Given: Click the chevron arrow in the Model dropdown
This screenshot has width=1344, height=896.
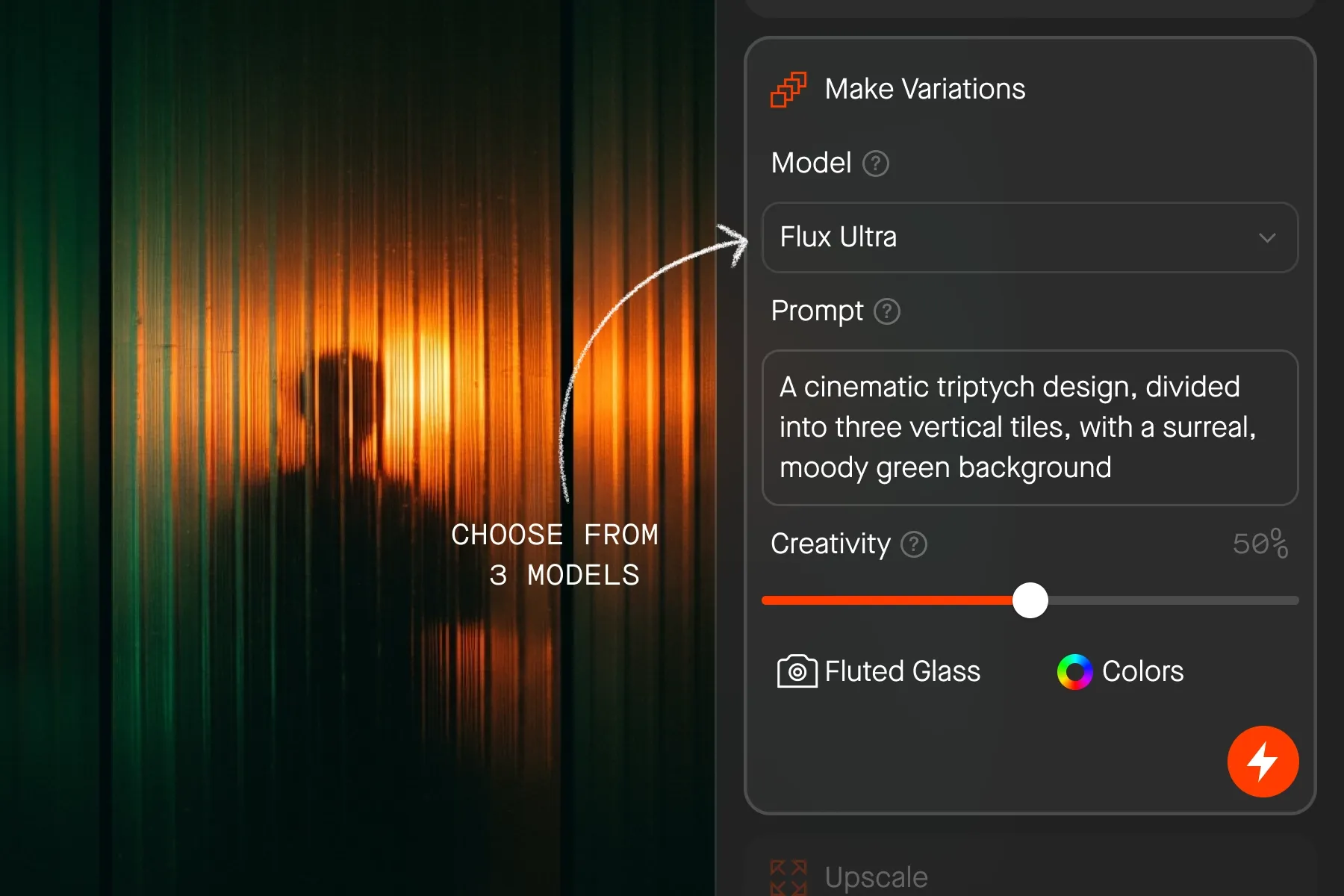Looking at the screenshot, I should click(1267, 238).
